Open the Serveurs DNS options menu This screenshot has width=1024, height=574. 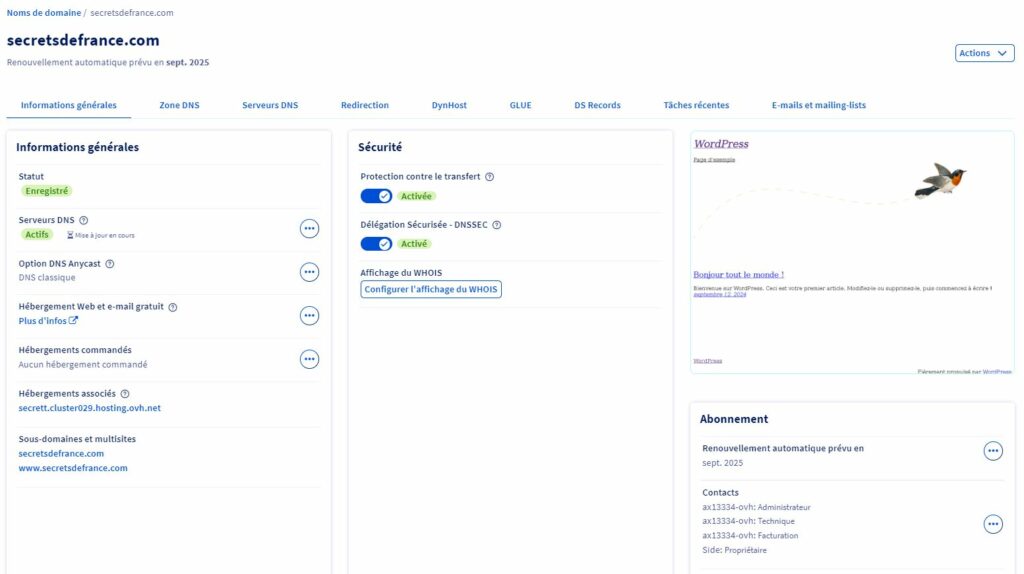click(309, 228)
